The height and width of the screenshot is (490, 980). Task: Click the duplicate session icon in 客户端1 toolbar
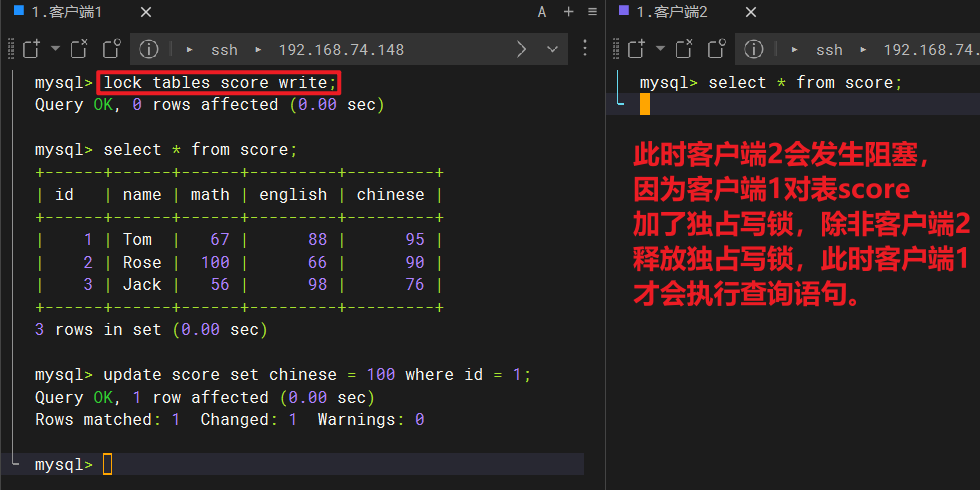(x=111, y=49)
